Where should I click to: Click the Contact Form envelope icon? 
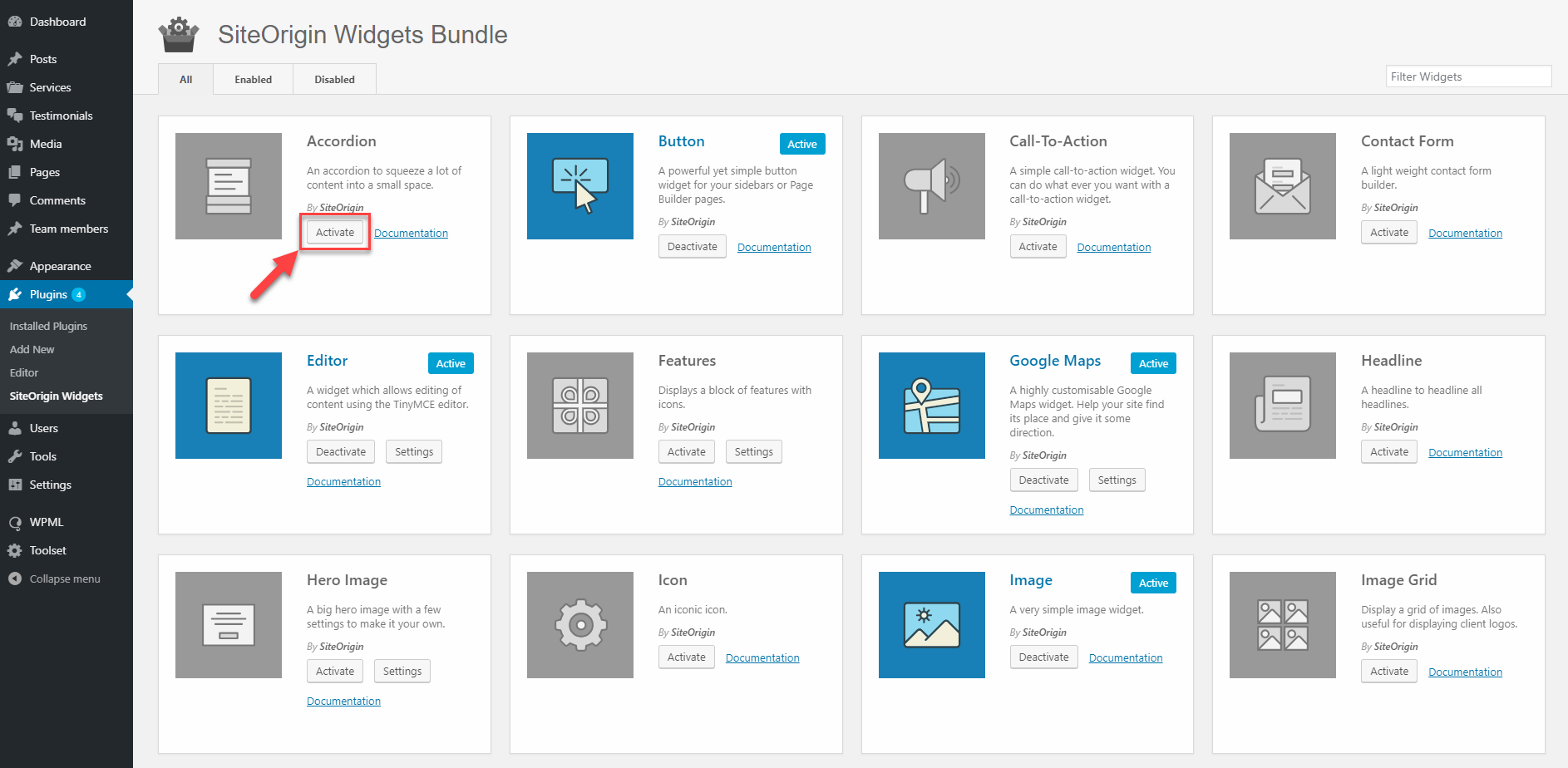point(1283,186)
